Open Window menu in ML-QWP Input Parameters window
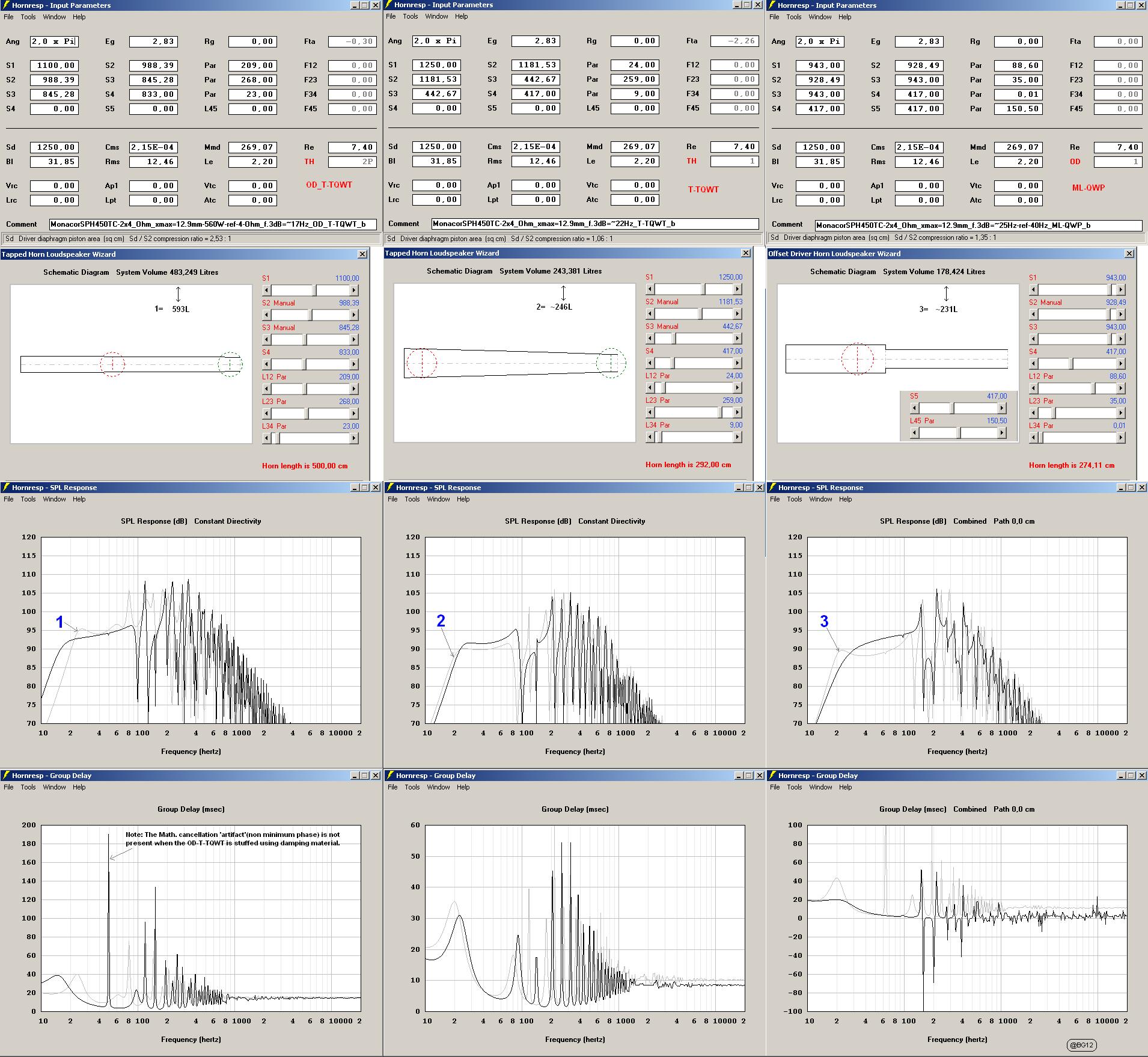Image resolution: width=1148 pixels, height=1057 pixels. click(820, 17)
